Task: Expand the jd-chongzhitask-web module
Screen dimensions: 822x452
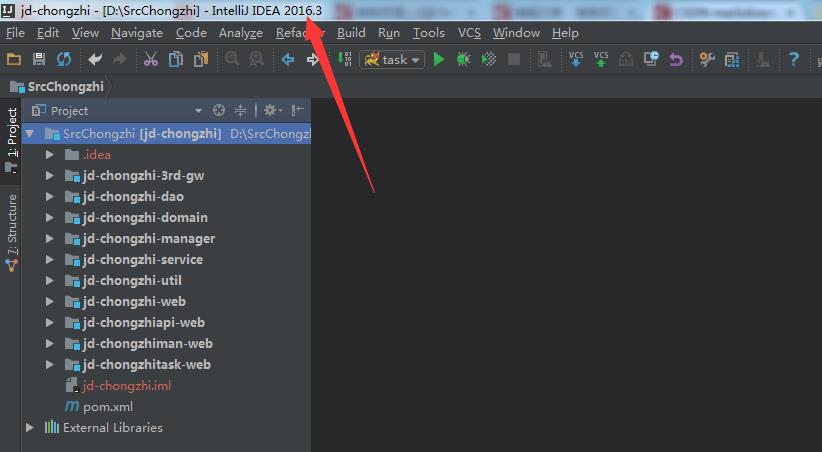Action: [50, 364]
